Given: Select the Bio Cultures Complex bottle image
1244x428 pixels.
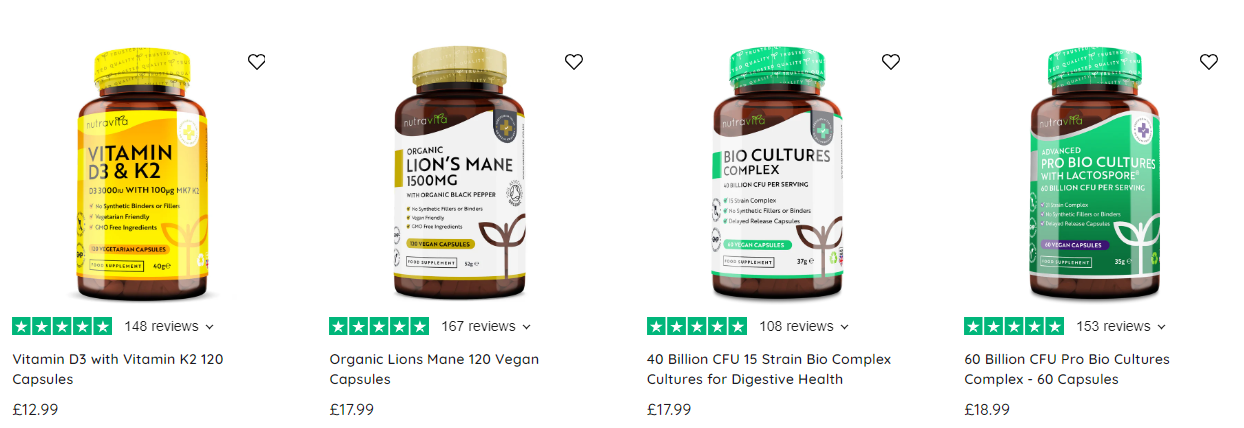Looking at the screenshot, I should click(x=779, y=174).
